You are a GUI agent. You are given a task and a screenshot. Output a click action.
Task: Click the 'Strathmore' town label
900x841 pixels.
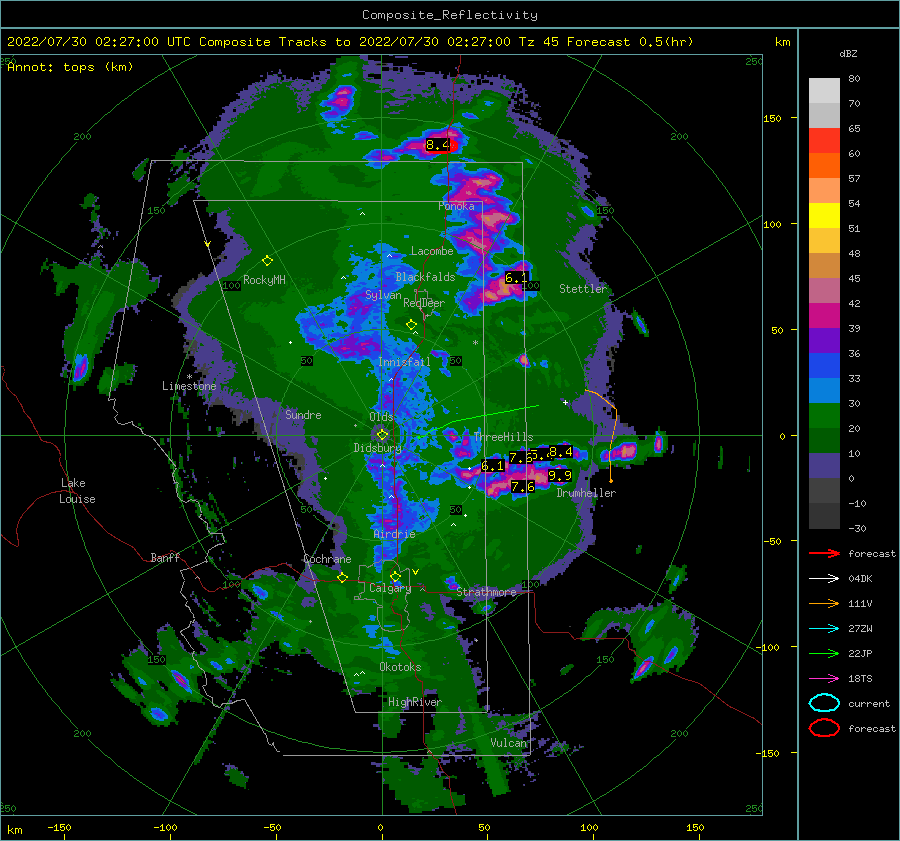[486, 592]
